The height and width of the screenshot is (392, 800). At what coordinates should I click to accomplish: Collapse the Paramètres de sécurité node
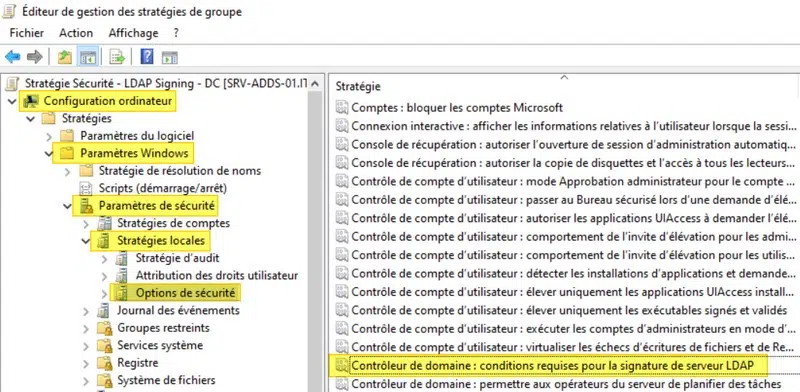[x=67, y=206]
